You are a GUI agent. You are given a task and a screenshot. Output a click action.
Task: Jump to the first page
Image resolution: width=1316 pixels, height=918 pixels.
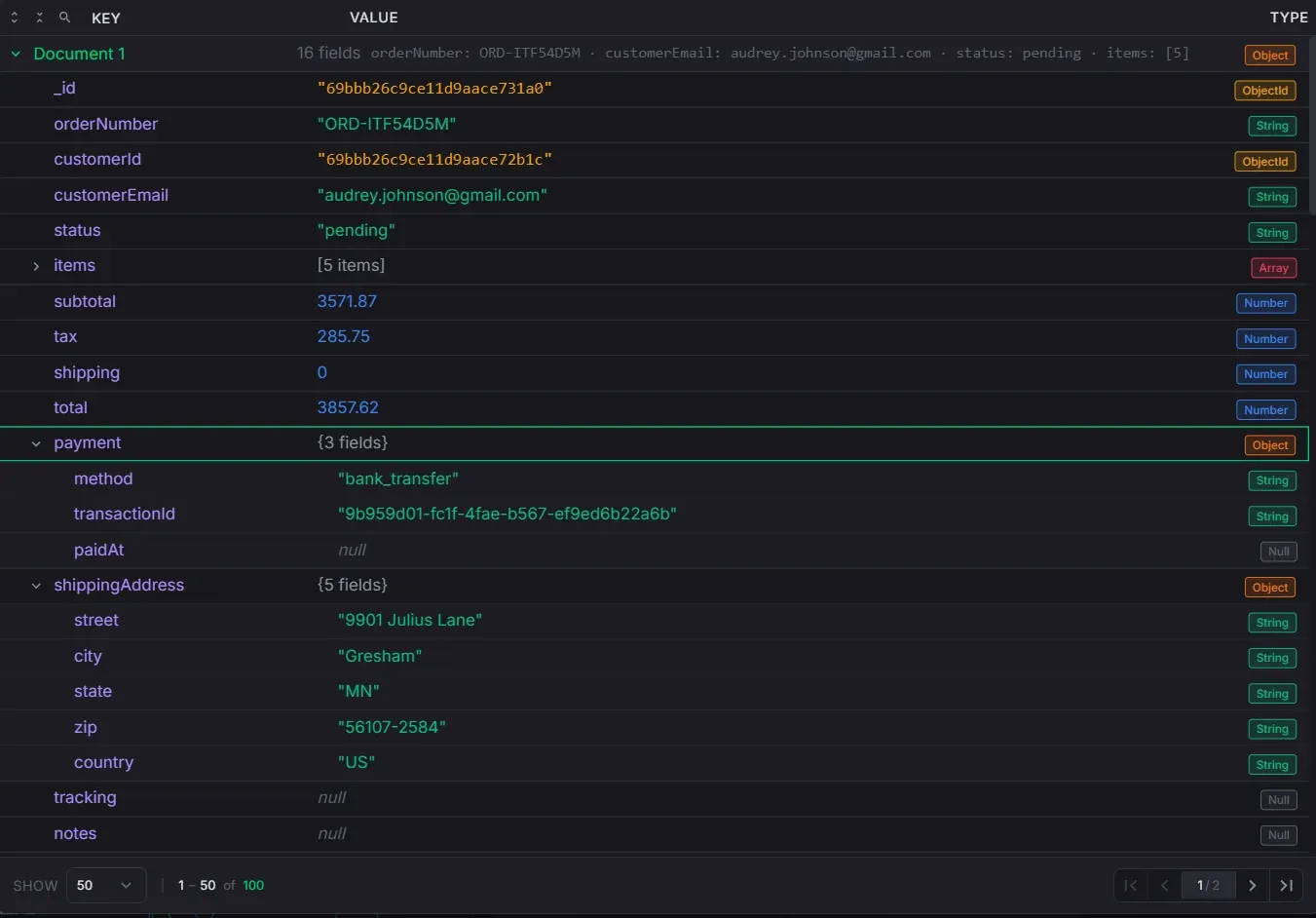[1130, 885]
